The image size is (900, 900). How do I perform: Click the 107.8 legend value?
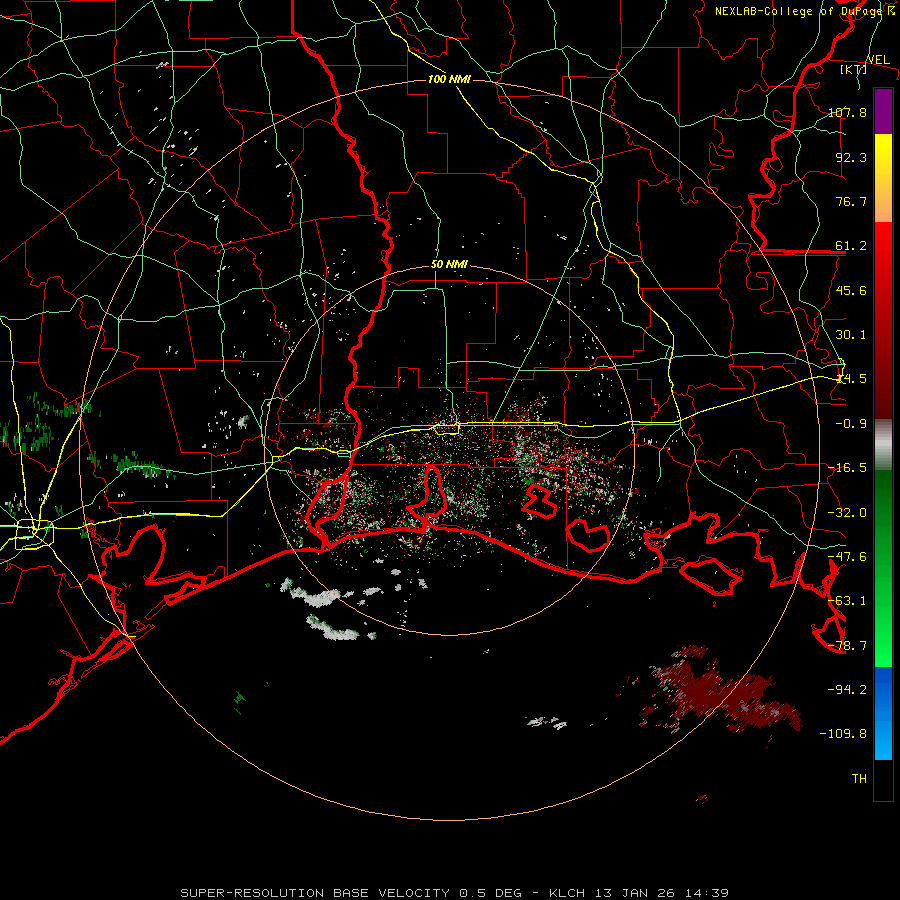(847, 112)
